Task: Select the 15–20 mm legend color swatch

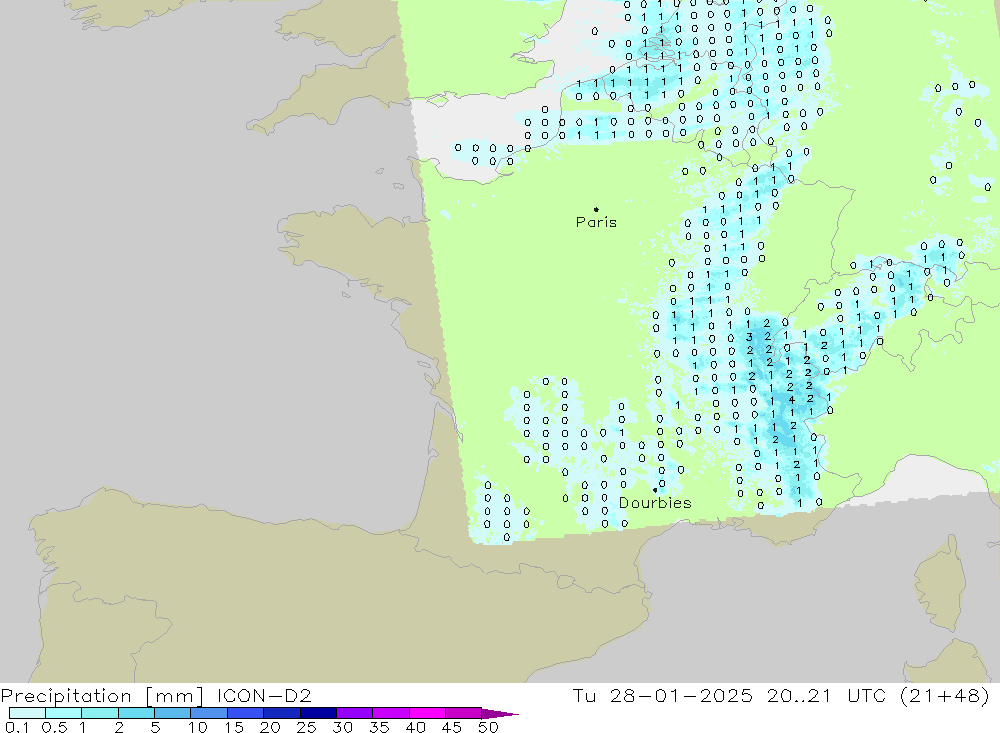Action: pos(245,713)
